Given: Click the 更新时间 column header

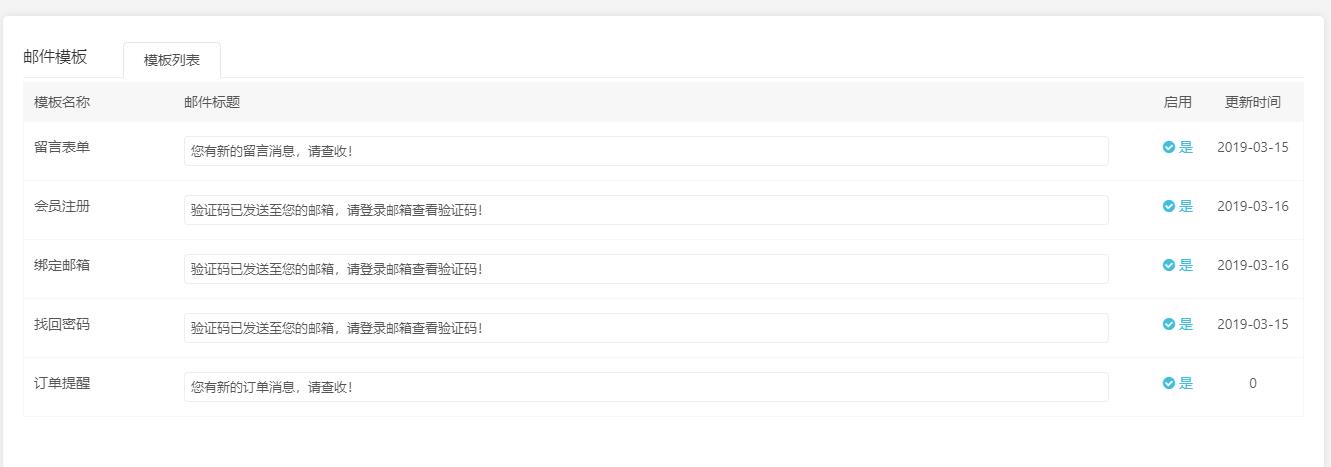Looking at the screenshot, I should [x=1252, y=102].
